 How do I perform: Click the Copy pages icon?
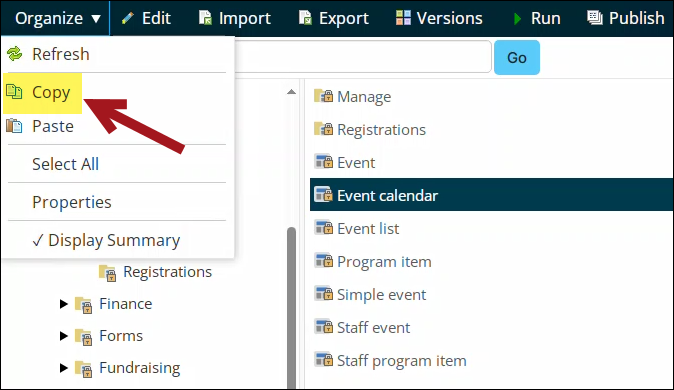(x=14, y=92)
